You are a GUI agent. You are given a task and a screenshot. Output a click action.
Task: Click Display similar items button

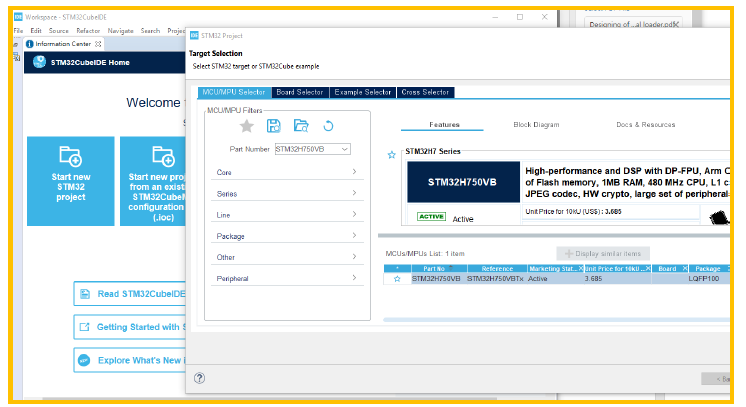point(603,254)
